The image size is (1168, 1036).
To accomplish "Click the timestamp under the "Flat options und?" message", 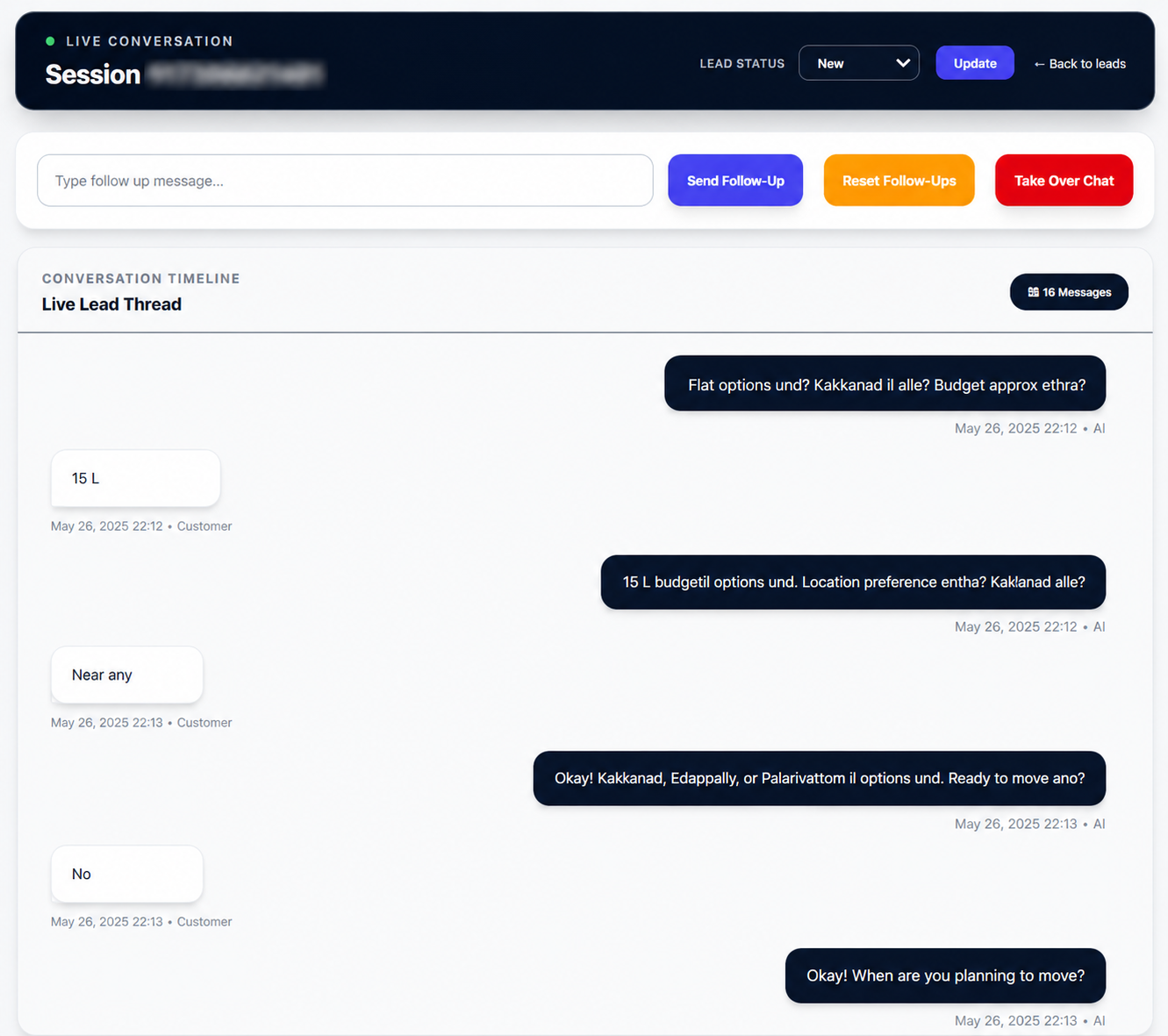I will tap(1029, 428).
